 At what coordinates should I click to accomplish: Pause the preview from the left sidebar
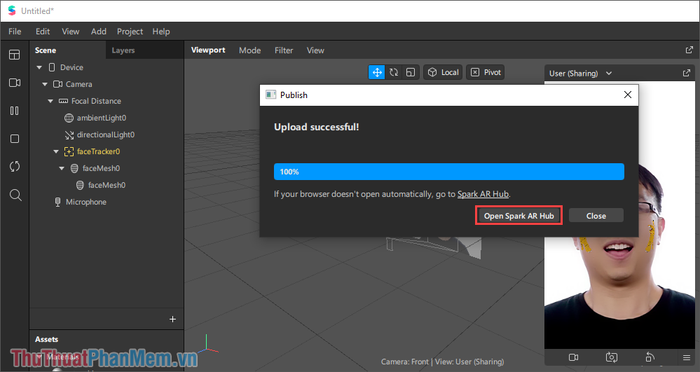pos(15,111)
